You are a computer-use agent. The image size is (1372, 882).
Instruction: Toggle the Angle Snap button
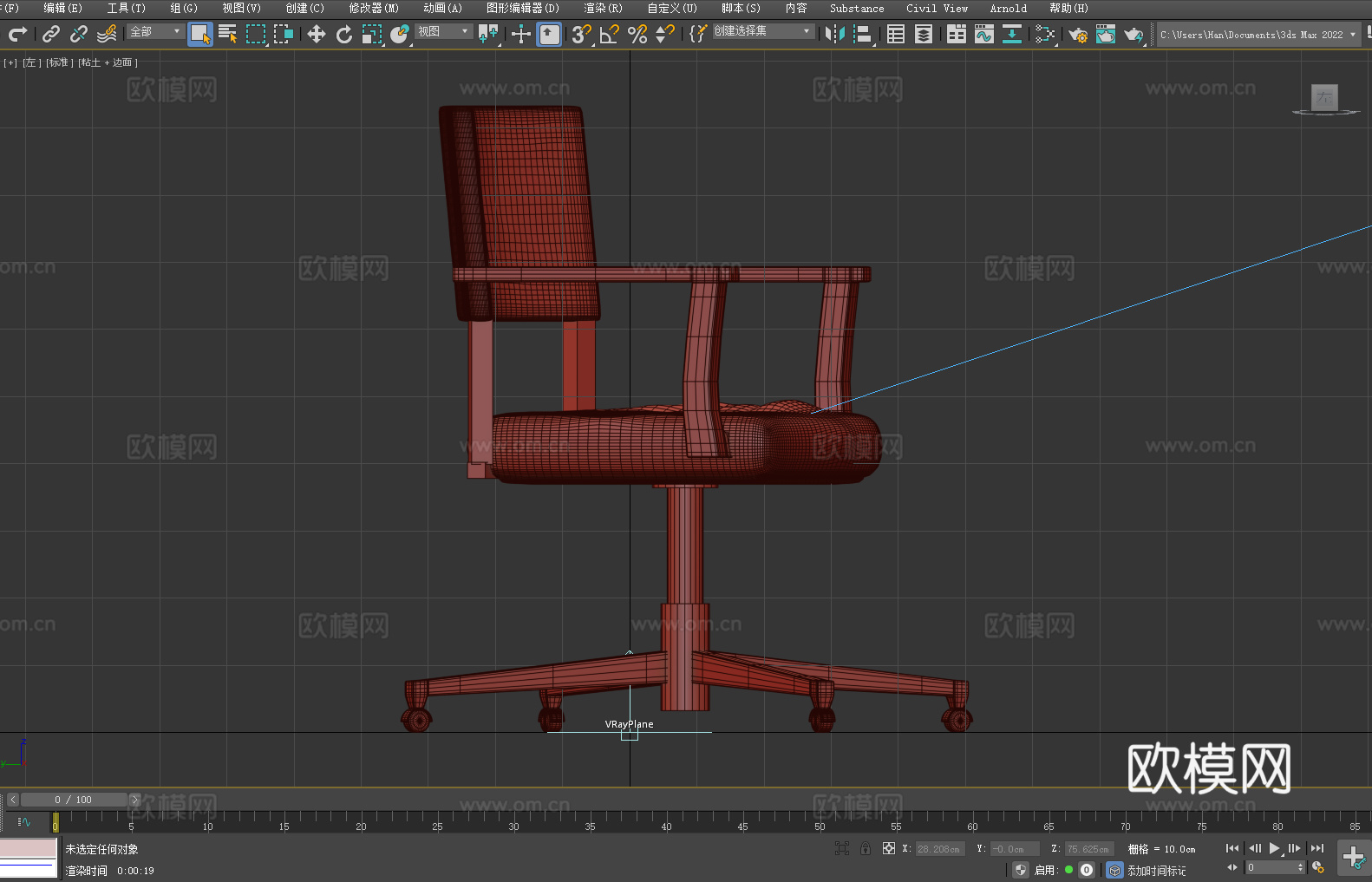click(x=610, y=34)
